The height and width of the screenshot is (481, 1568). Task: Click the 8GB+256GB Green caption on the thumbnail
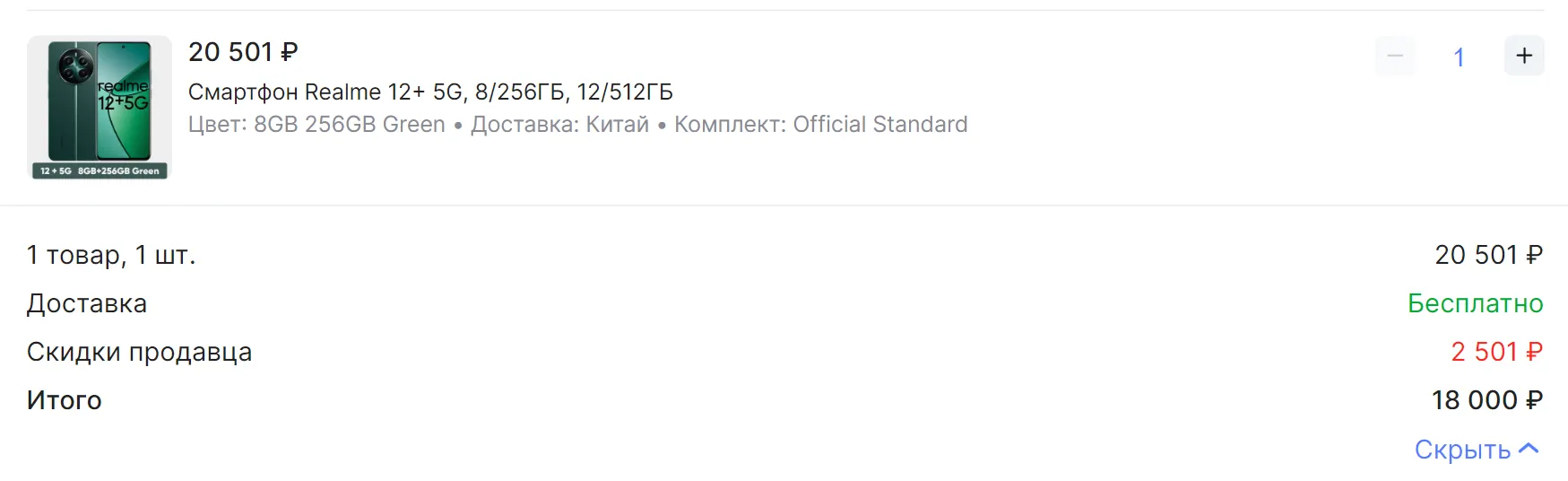118,171
